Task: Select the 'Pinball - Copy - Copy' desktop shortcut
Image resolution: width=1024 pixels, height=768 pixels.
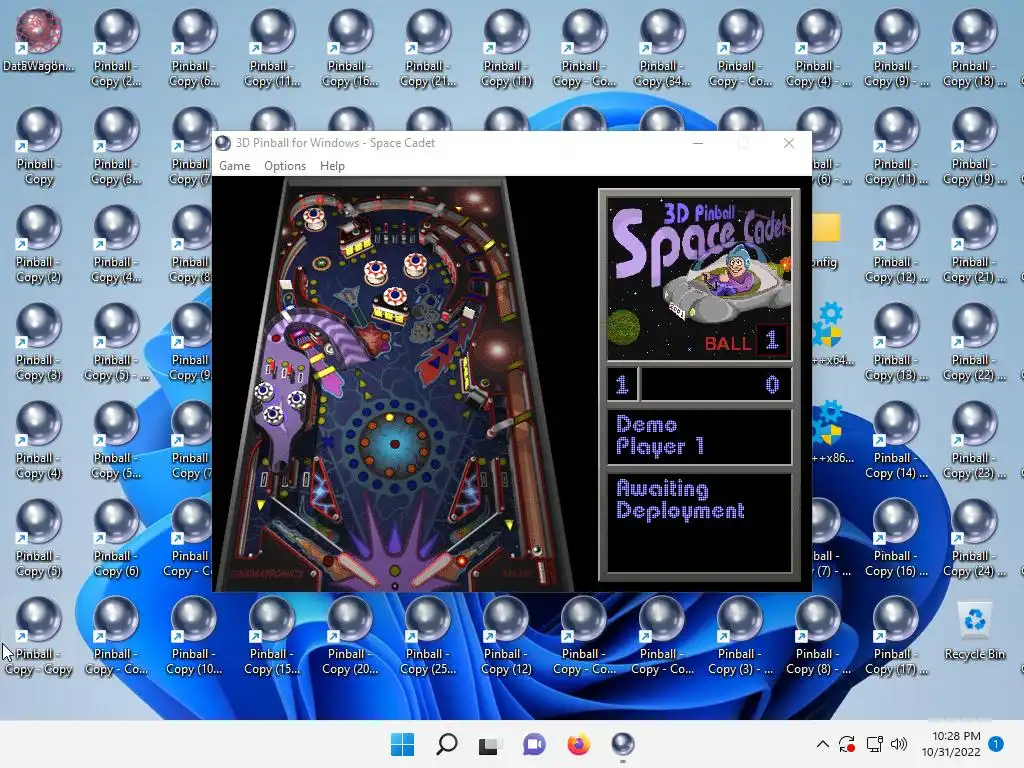Action: (39, 636)
